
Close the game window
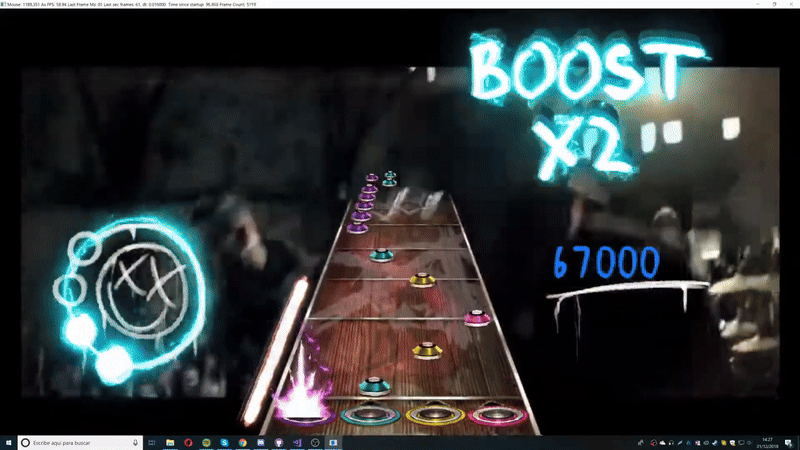point(790,4)
